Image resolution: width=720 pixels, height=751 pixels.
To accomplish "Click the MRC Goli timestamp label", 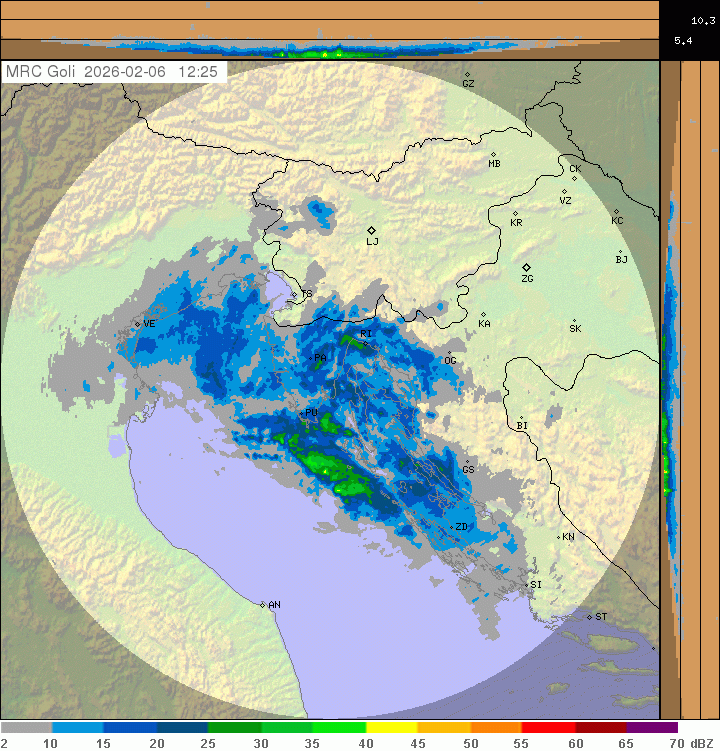I will pyautogui.click(x=115, y=72).
